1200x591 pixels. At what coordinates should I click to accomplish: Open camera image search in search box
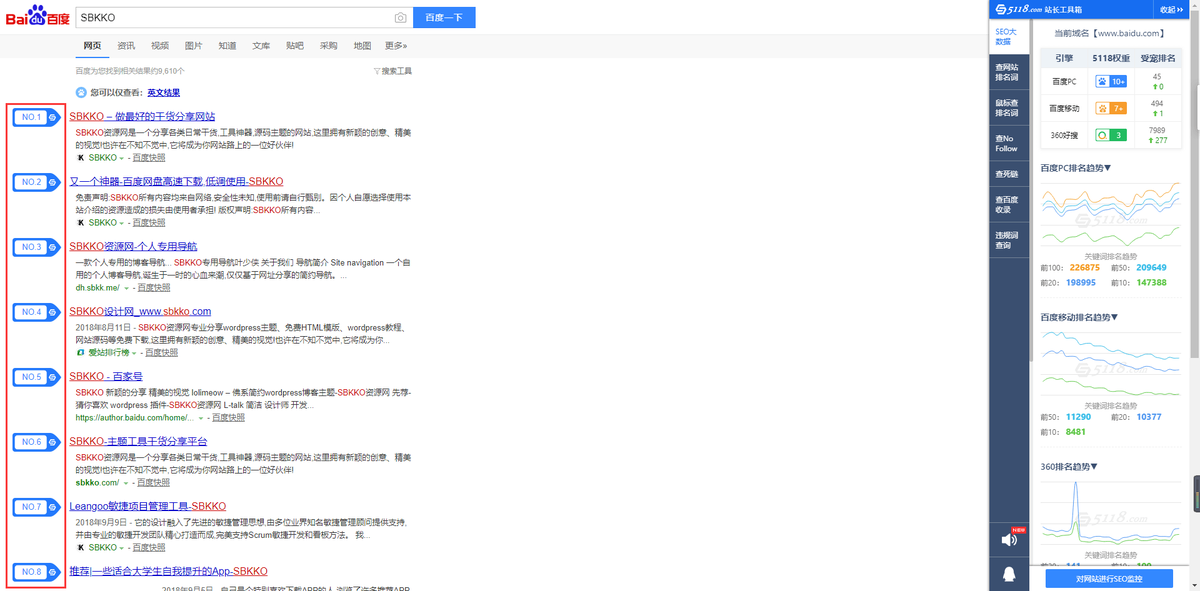(401, 18)
